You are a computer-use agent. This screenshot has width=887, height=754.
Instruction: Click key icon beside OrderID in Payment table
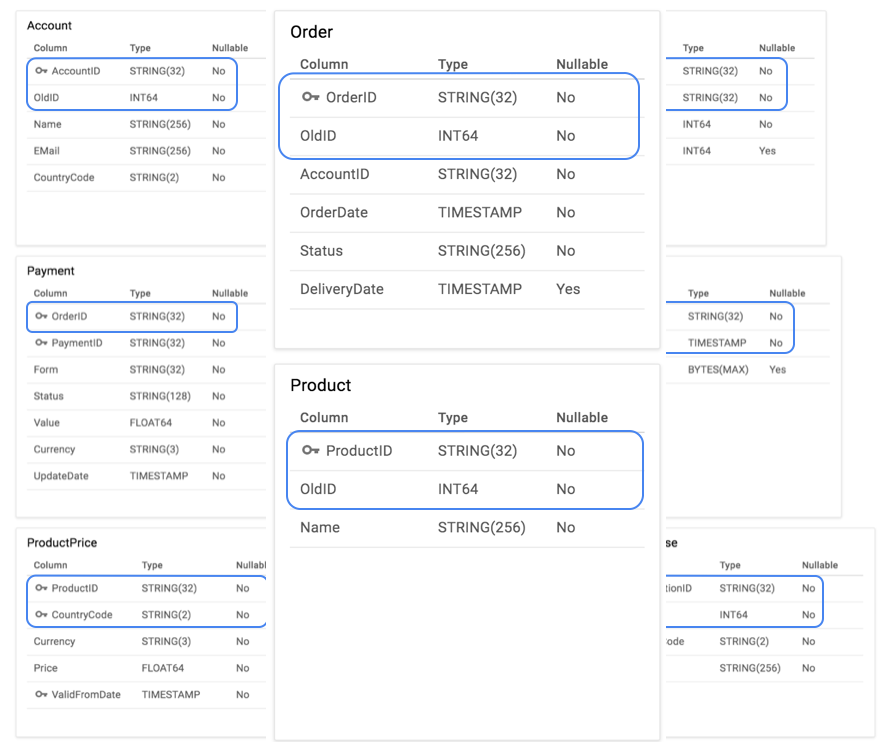(x=41, y=316)
